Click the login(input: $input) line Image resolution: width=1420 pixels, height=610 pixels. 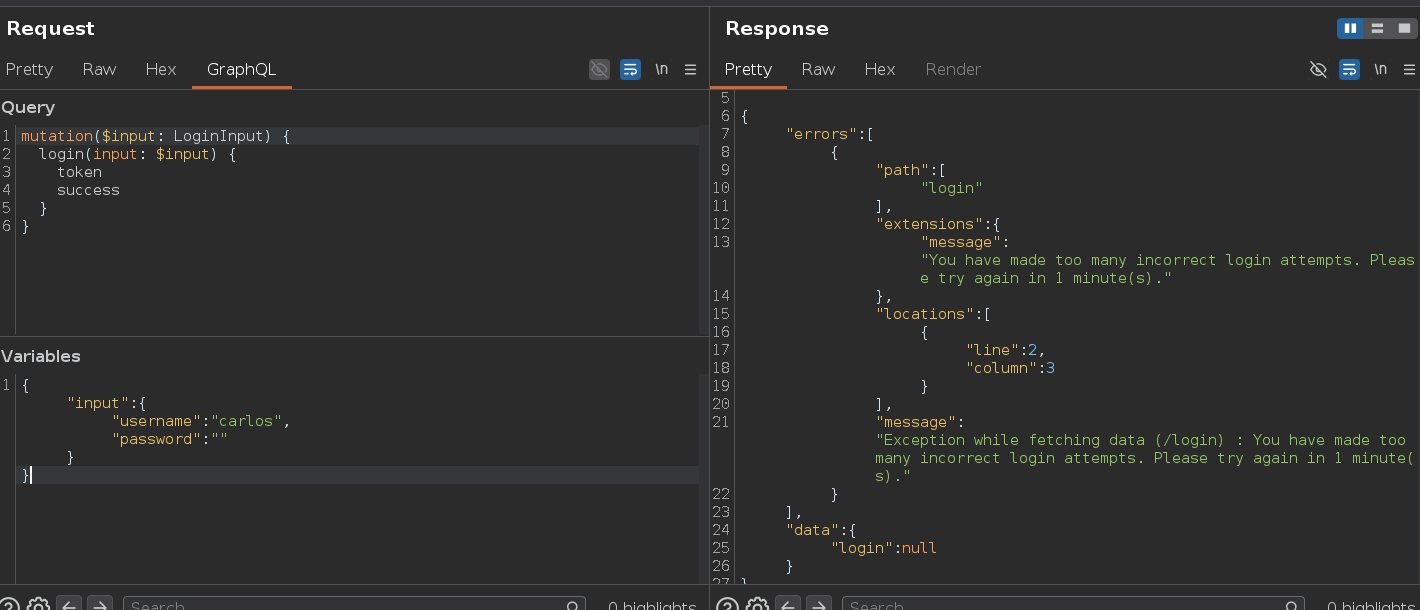pos(137,154)
